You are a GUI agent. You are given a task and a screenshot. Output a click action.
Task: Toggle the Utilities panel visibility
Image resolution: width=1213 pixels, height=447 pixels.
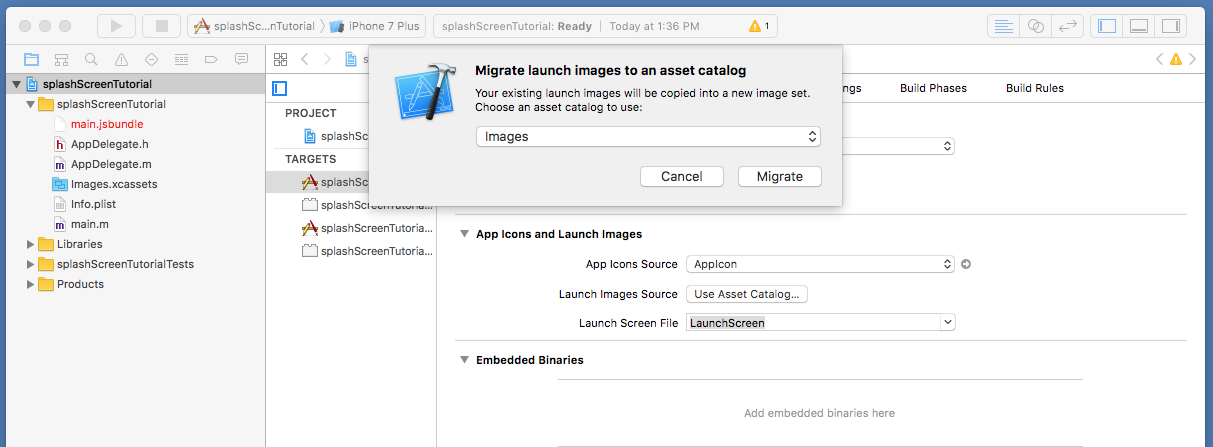tap(1170, 26)
